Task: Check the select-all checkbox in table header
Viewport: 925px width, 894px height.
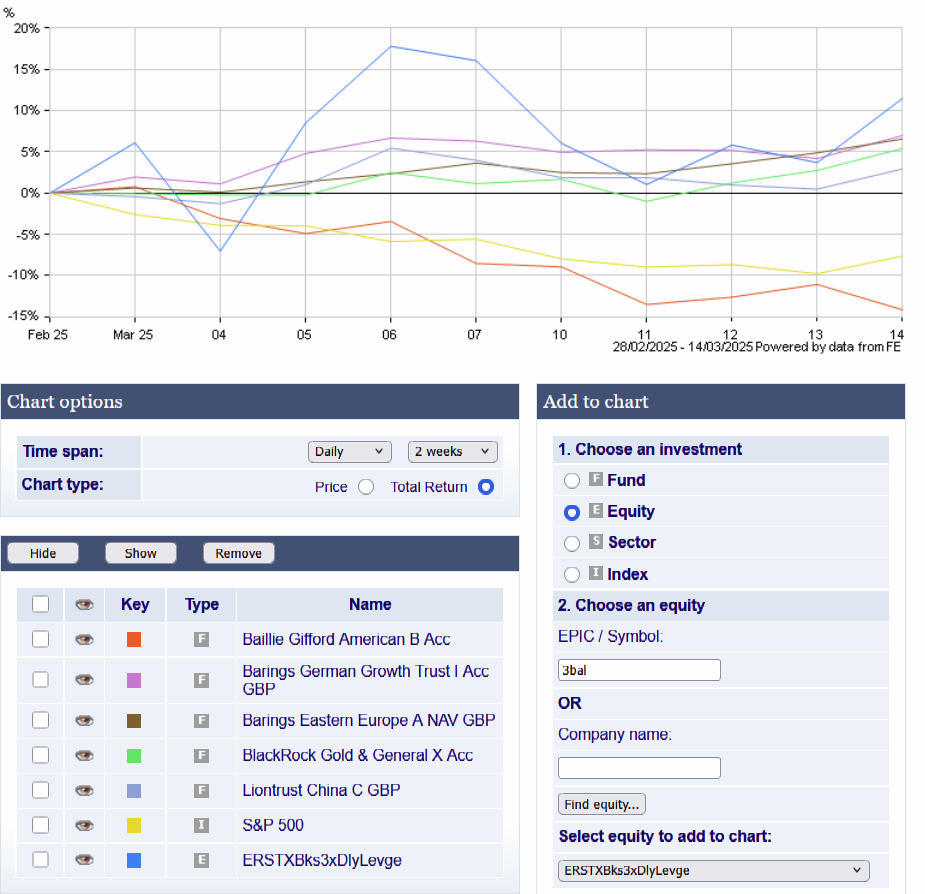Action: click(41, 604)
